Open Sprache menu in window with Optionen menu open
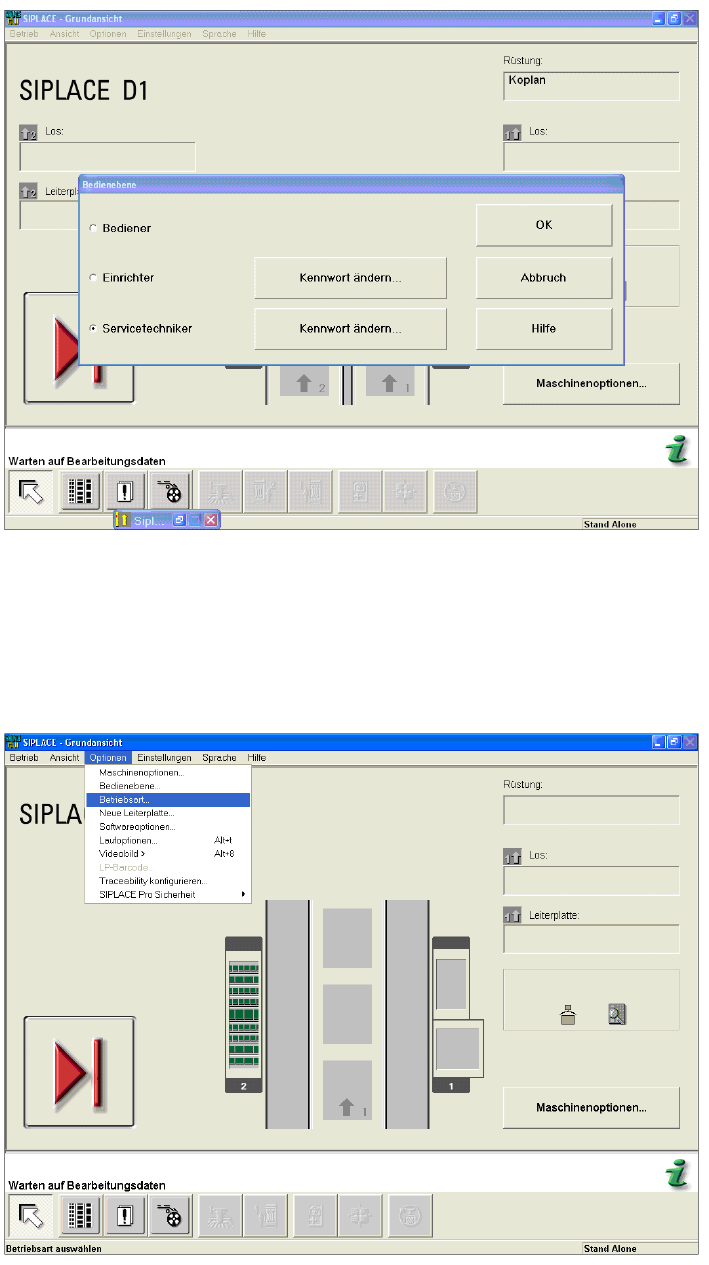Viewport: 709px width, 1265px height. pos(219,758)
